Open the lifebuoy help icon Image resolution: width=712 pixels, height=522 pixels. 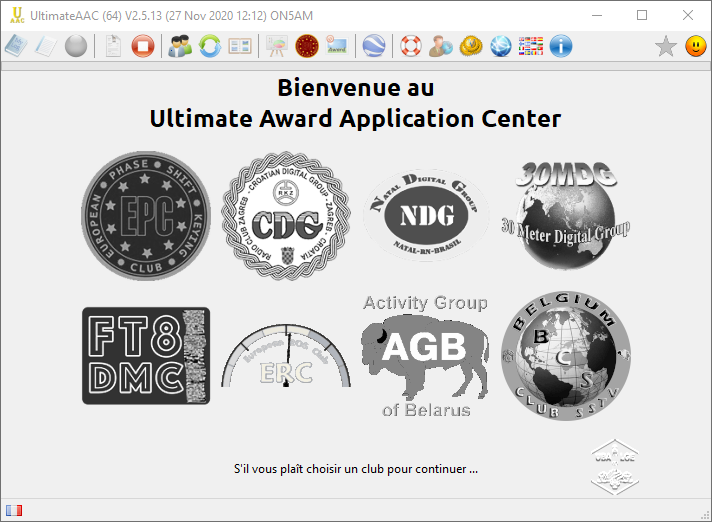411,46
